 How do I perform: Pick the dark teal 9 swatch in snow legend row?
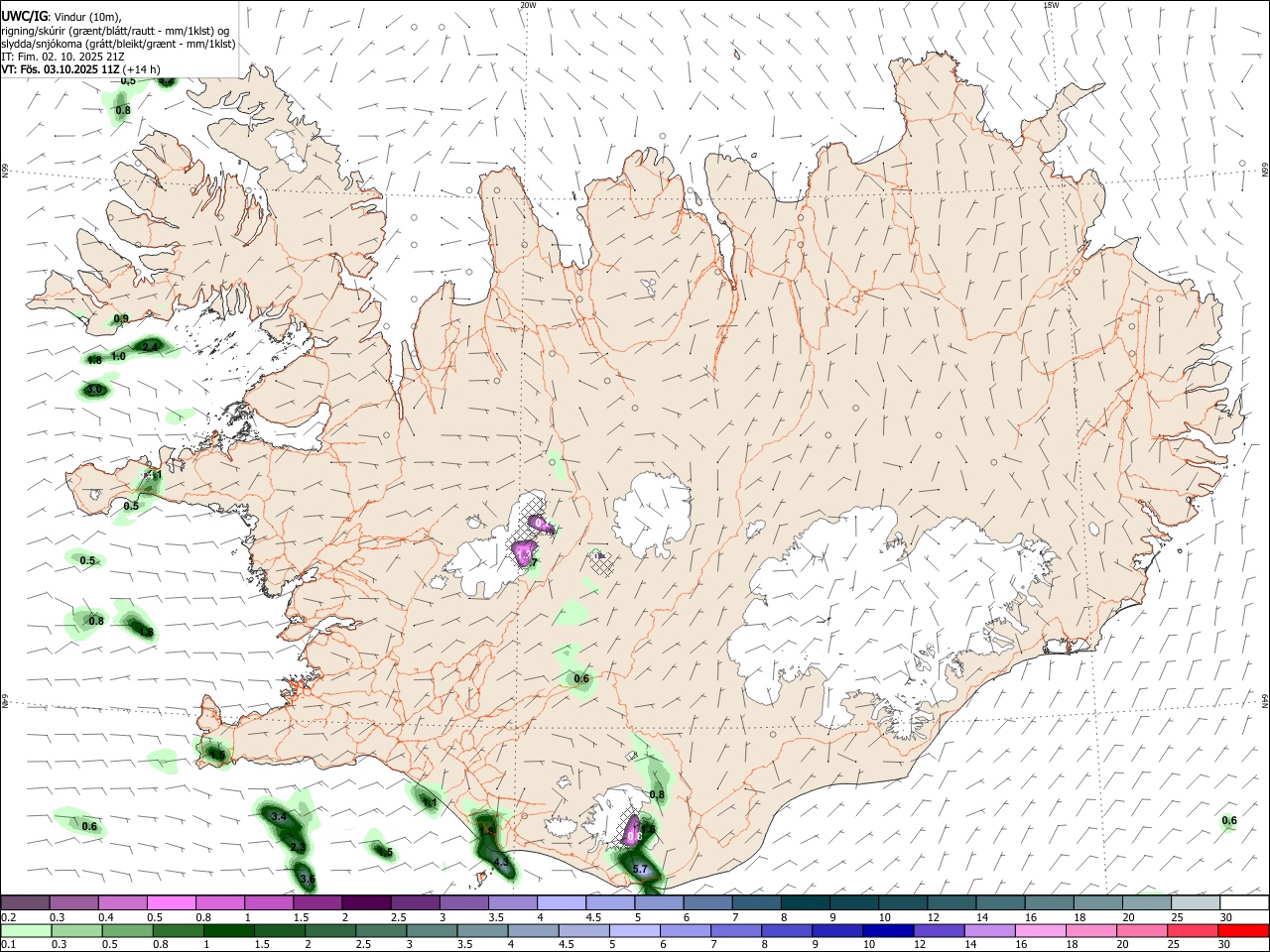805,903
